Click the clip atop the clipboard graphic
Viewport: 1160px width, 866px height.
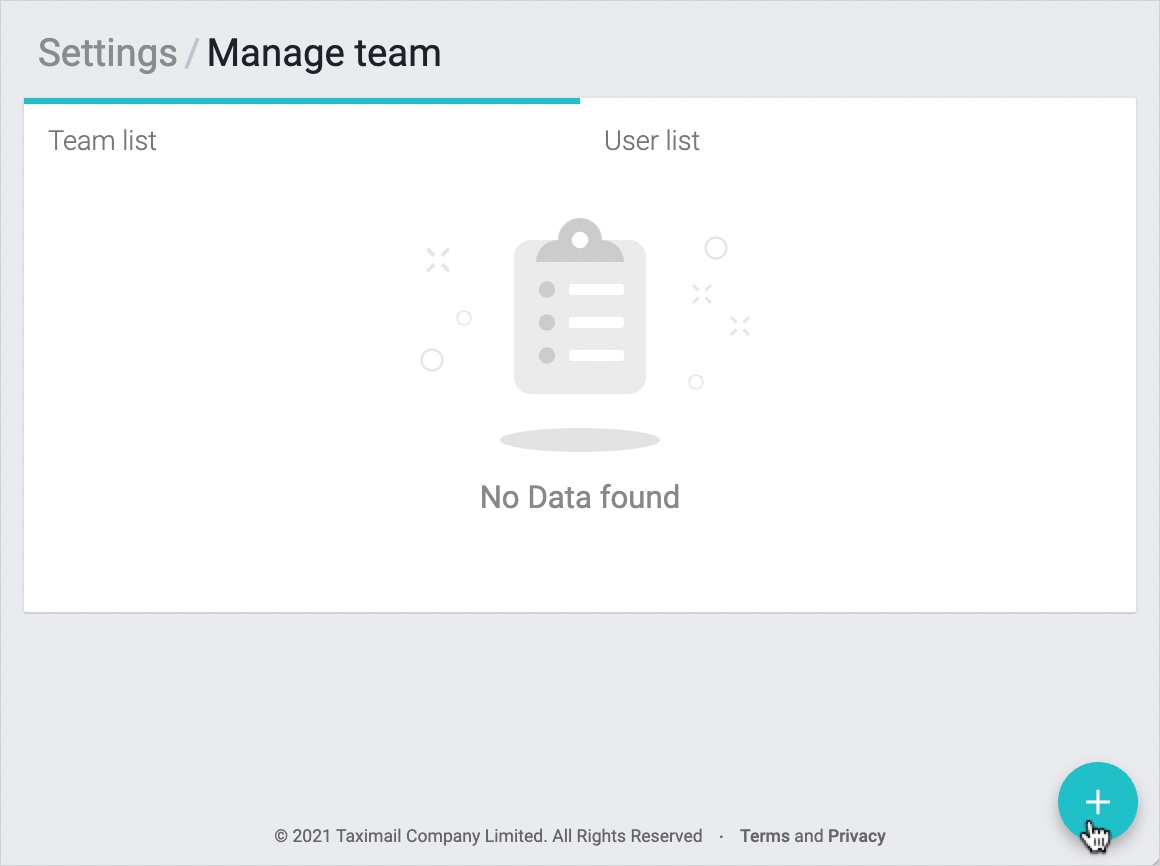580,241
